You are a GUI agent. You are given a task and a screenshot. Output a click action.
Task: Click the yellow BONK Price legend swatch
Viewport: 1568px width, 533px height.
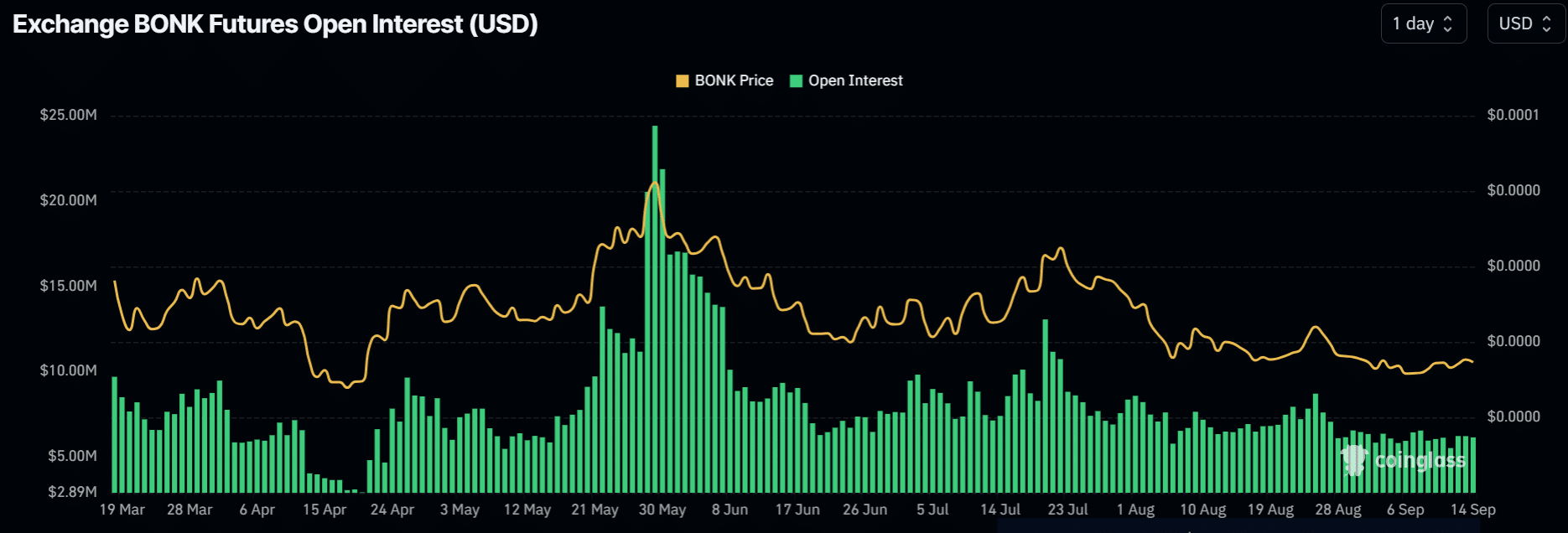tap(683, 81)
